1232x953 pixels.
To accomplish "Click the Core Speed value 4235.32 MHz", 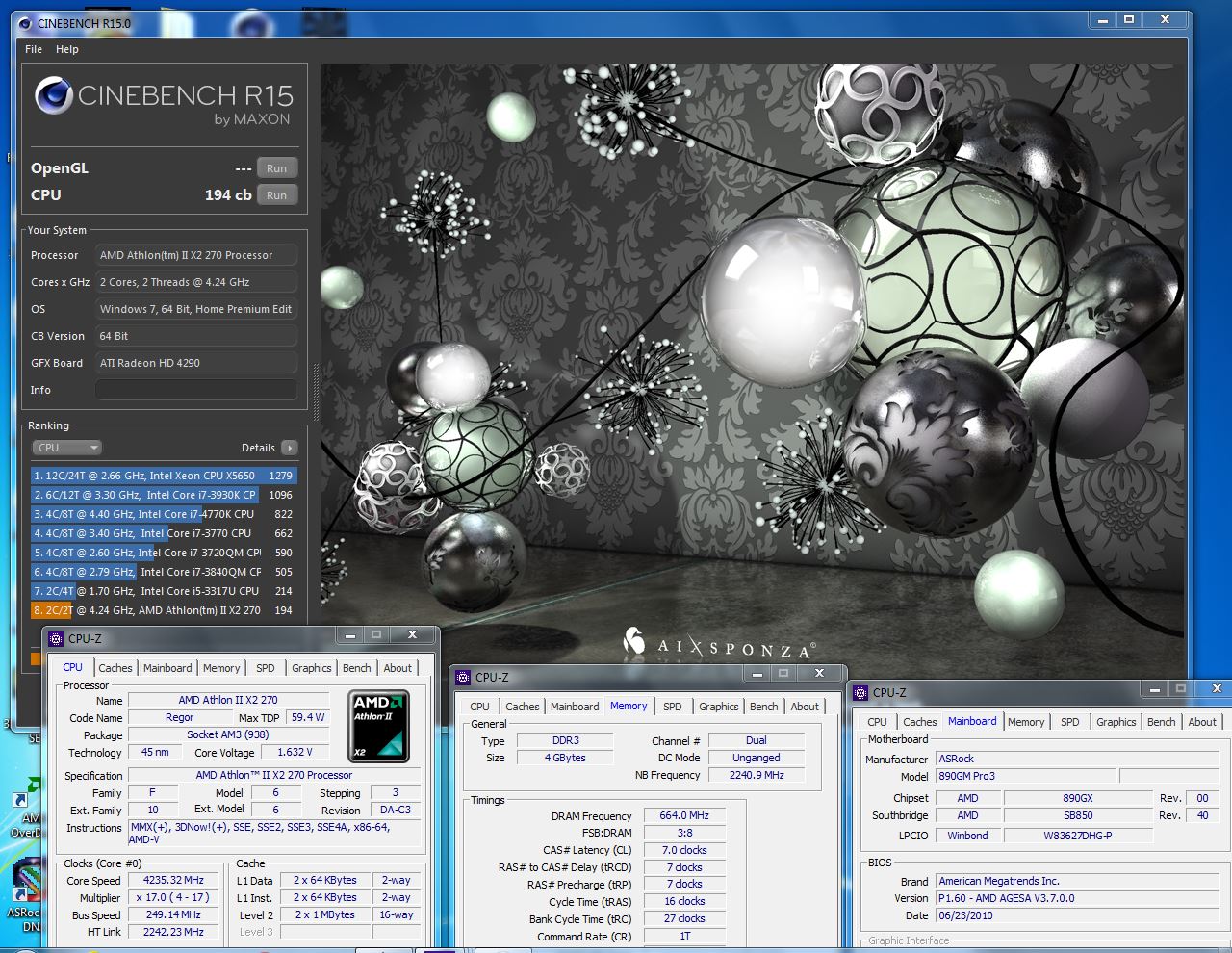I will [174, 881].
